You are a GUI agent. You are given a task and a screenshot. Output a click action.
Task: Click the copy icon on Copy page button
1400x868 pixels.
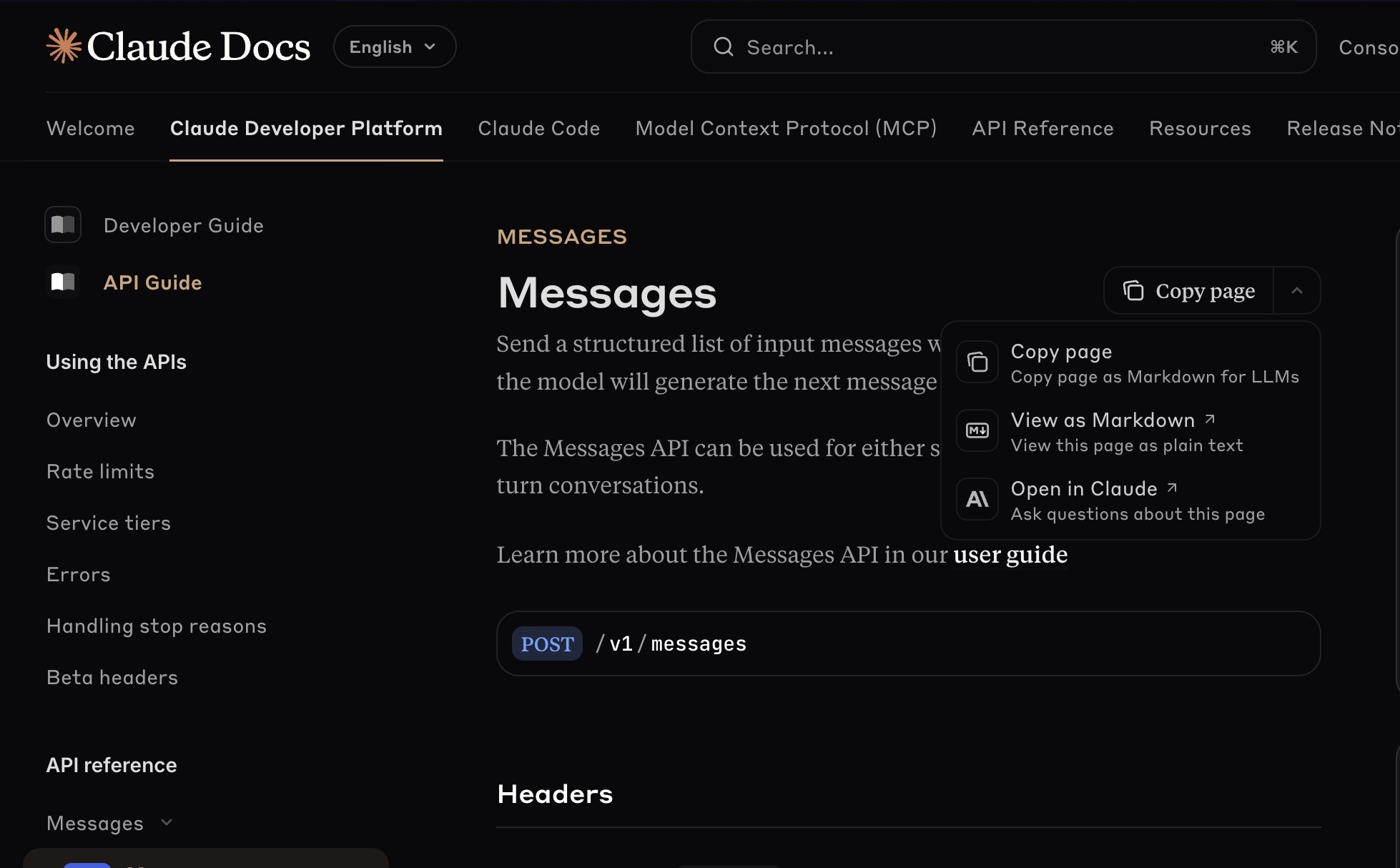[x=1133, y=291]
